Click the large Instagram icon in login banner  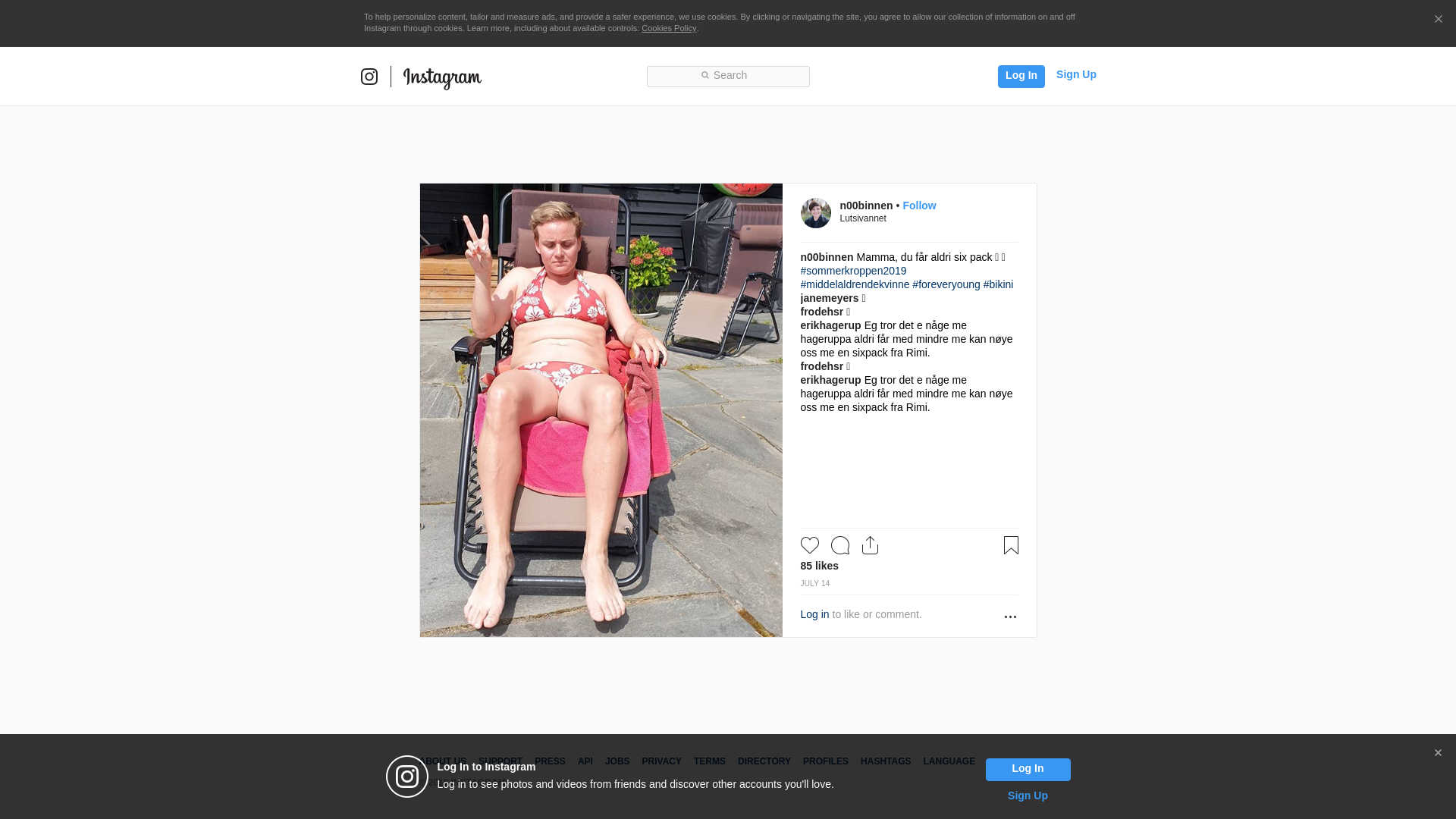[407, 777]
